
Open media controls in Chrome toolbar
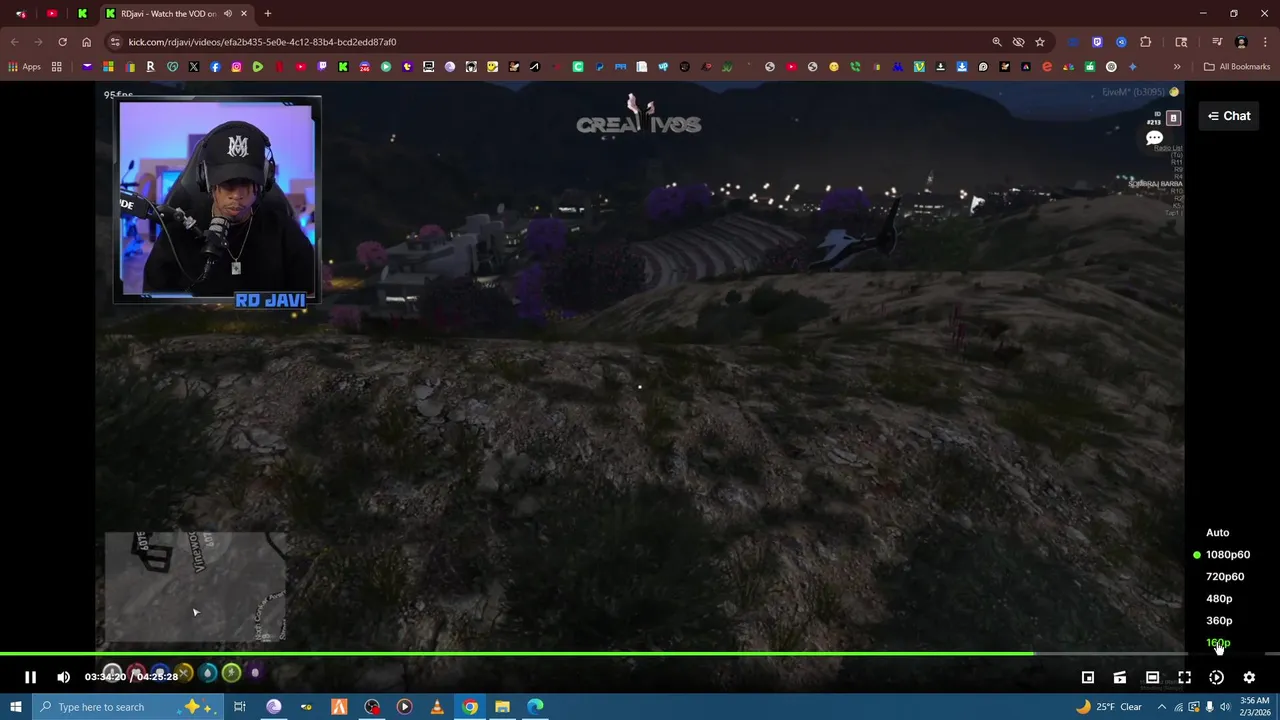coord(1217,42)
